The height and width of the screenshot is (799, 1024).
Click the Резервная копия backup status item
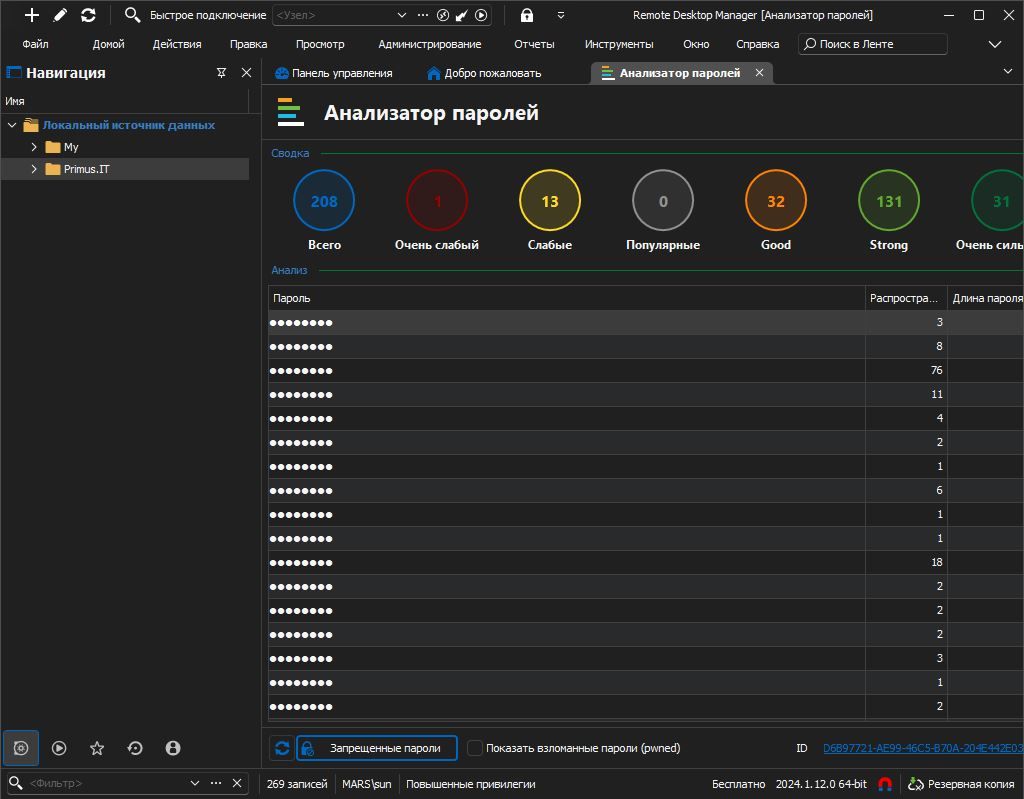point(961,784)
